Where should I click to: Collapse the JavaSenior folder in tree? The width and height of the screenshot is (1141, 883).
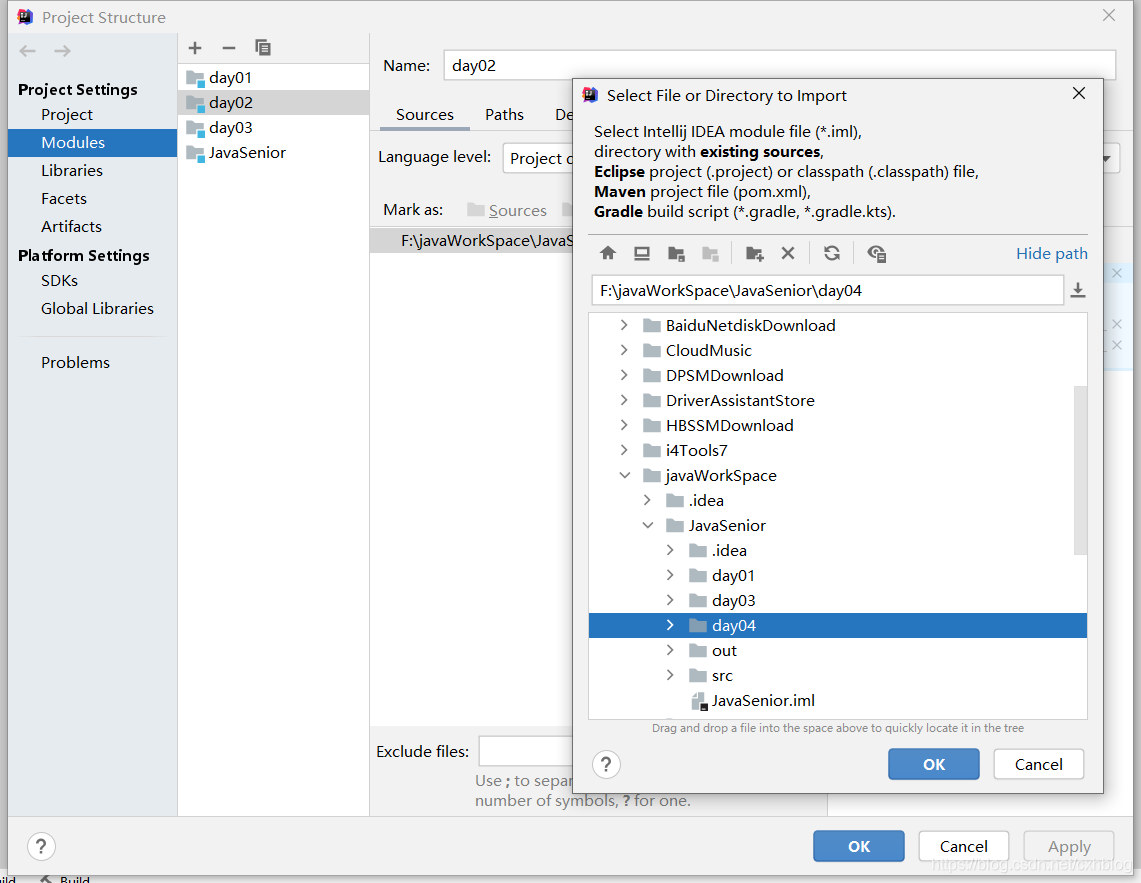click(648, 526)
